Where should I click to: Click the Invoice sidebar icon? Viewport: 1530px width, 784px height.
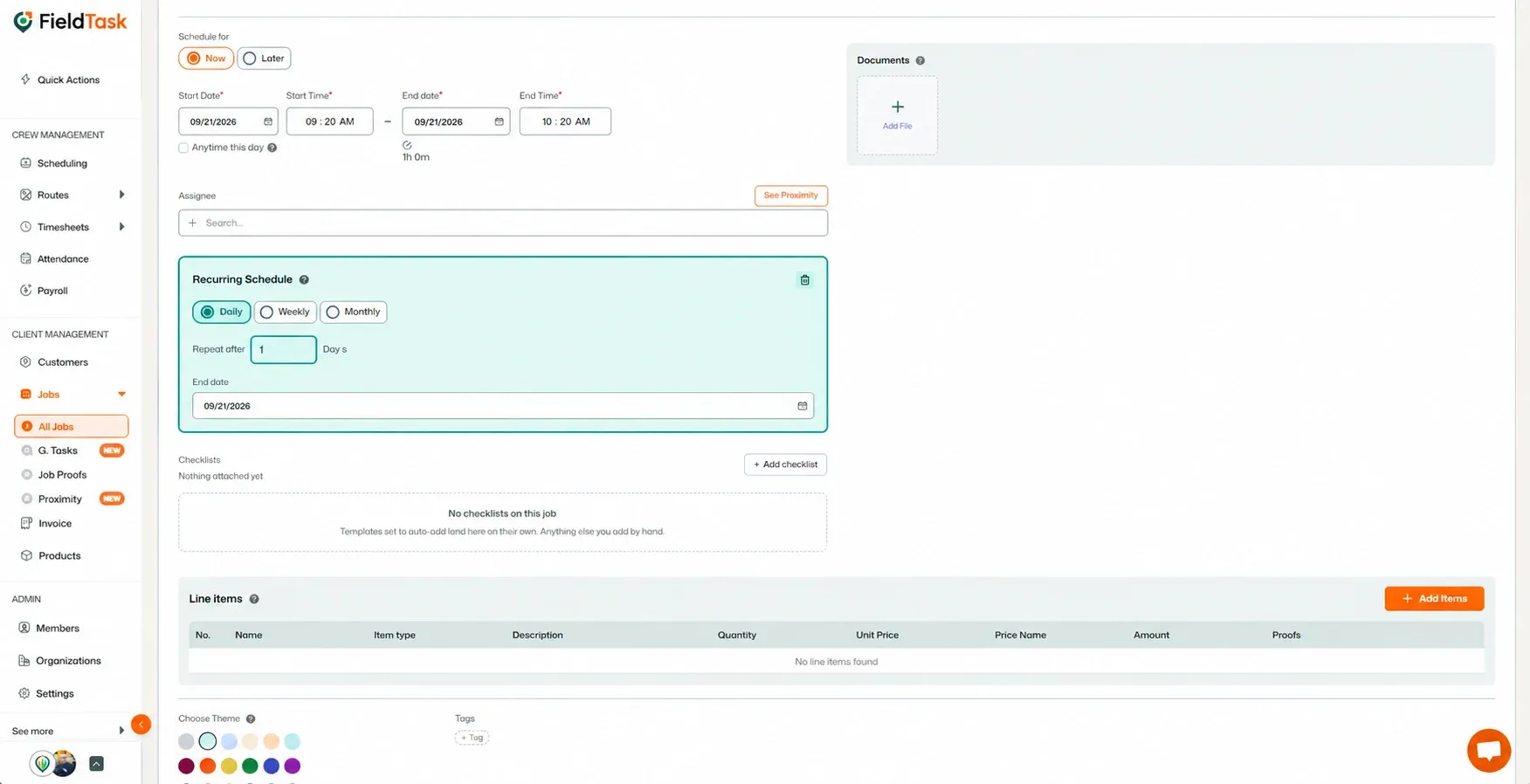[x=26, y=523]
